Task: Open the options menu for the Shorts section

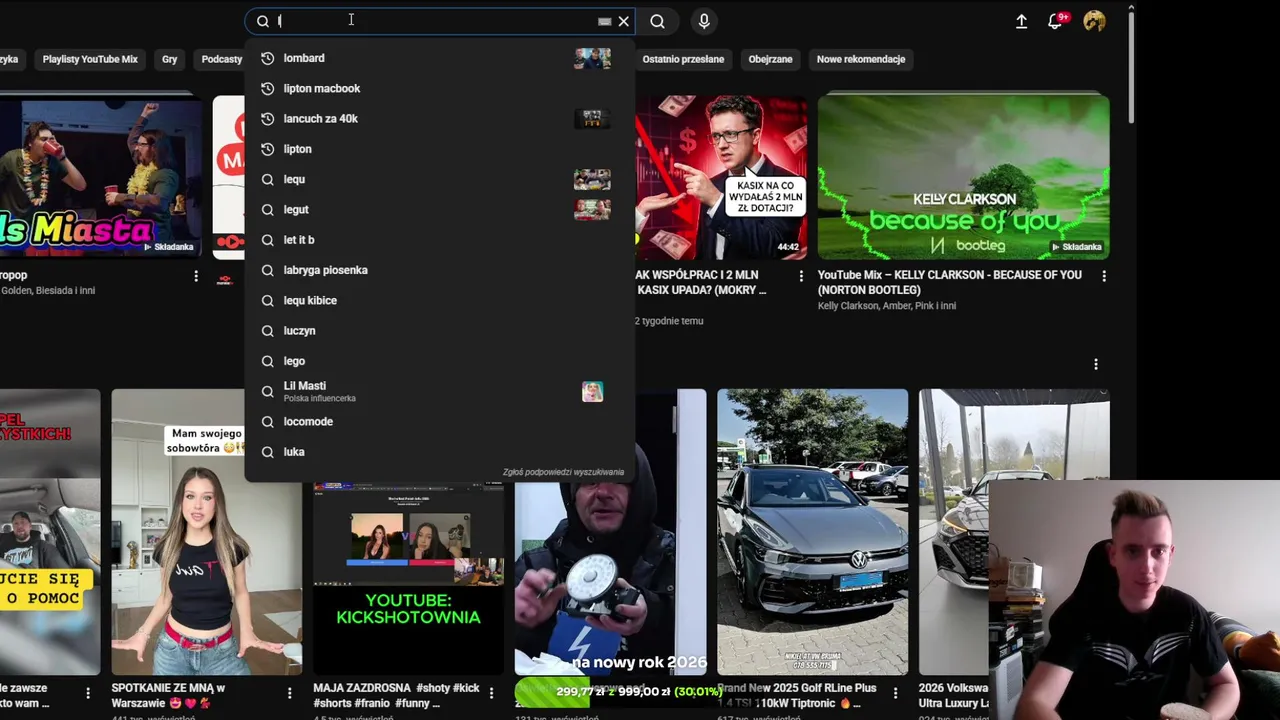Action: pyautogui.click(x=1095, y=364)
